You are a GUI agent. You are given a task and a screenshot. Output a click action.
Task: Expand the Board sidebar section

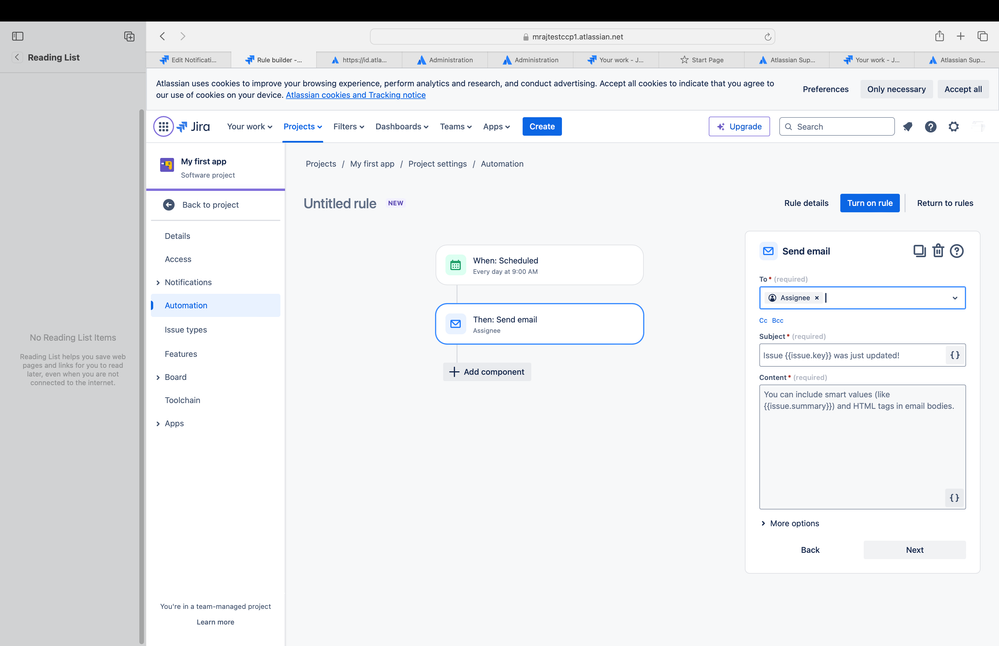tap(158, 378)
